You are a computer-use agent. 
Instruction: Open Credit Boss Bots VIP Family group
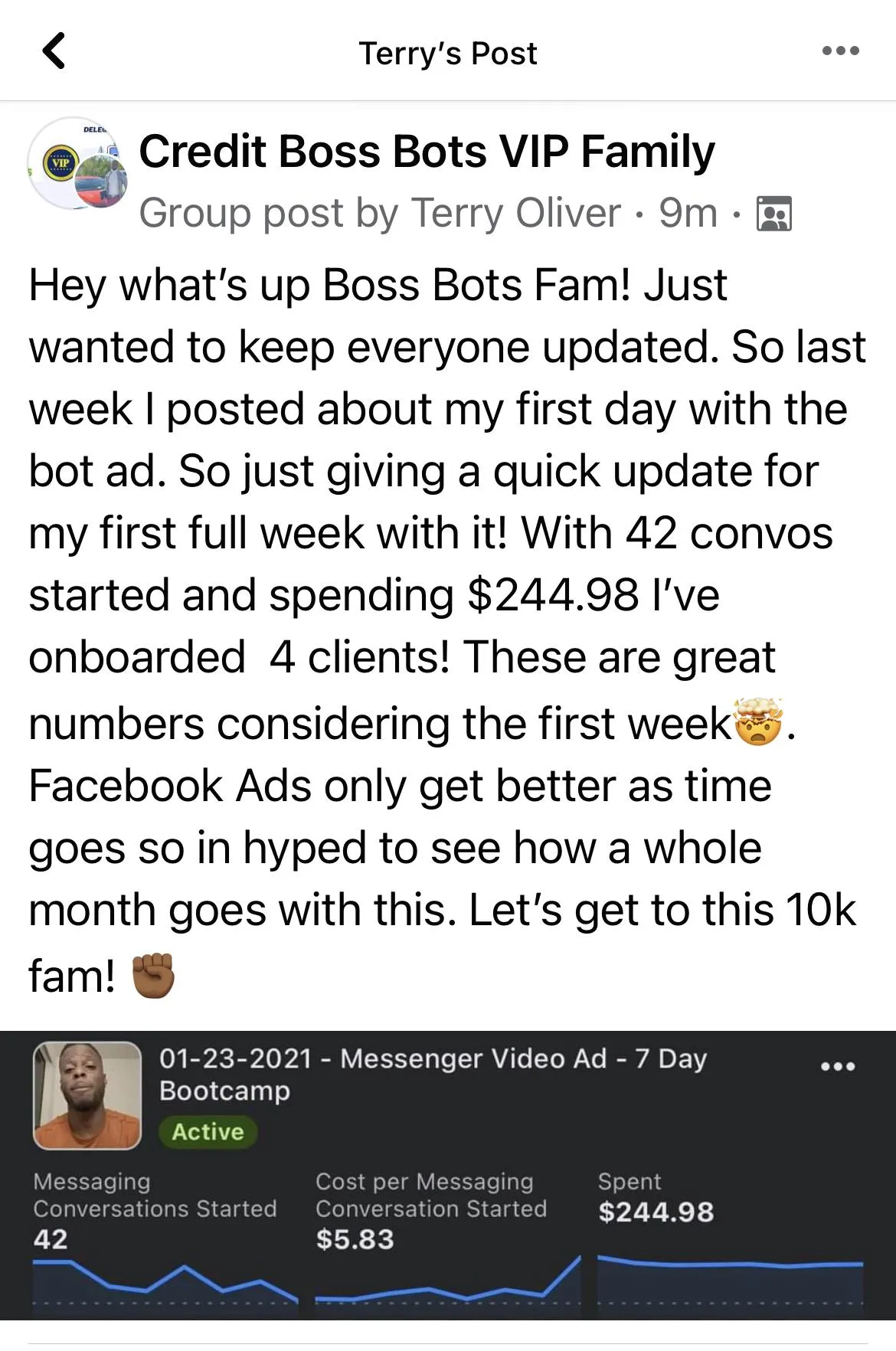[427, 151]
